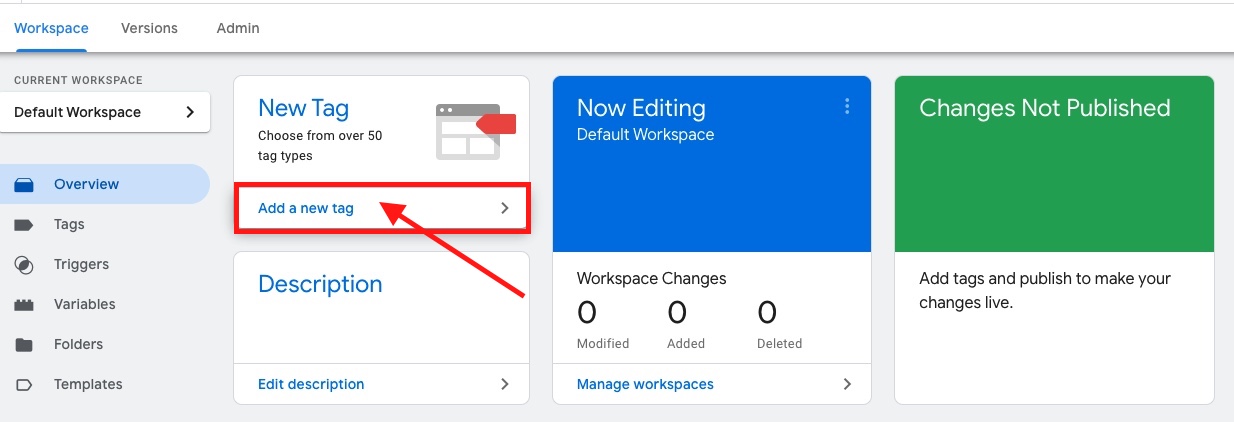Click the Add a new tag link
Image resolution: width=1234 pixels, height=422 pixels.
[306, 209]
